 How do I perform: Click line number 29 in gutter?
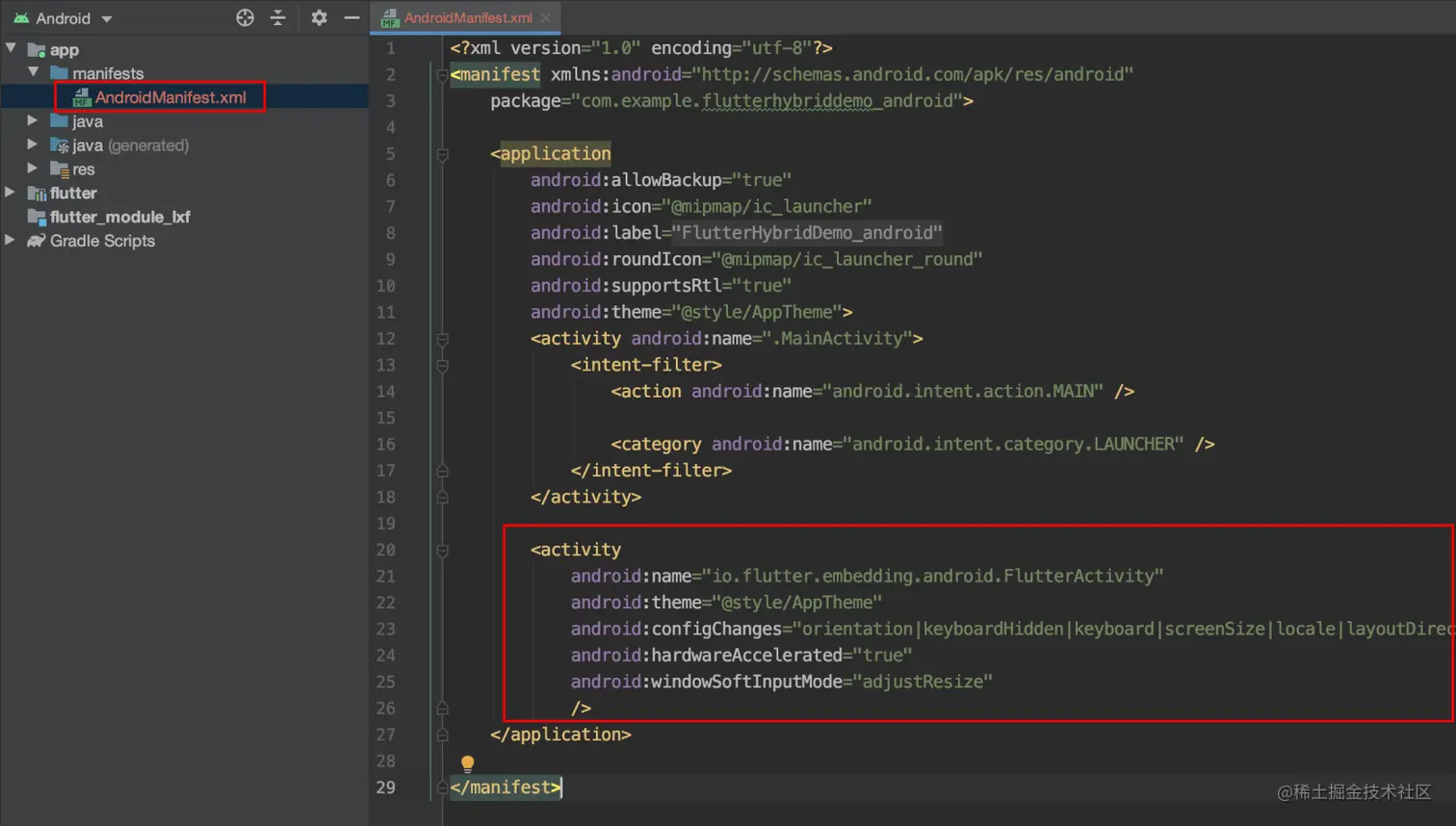385,787
